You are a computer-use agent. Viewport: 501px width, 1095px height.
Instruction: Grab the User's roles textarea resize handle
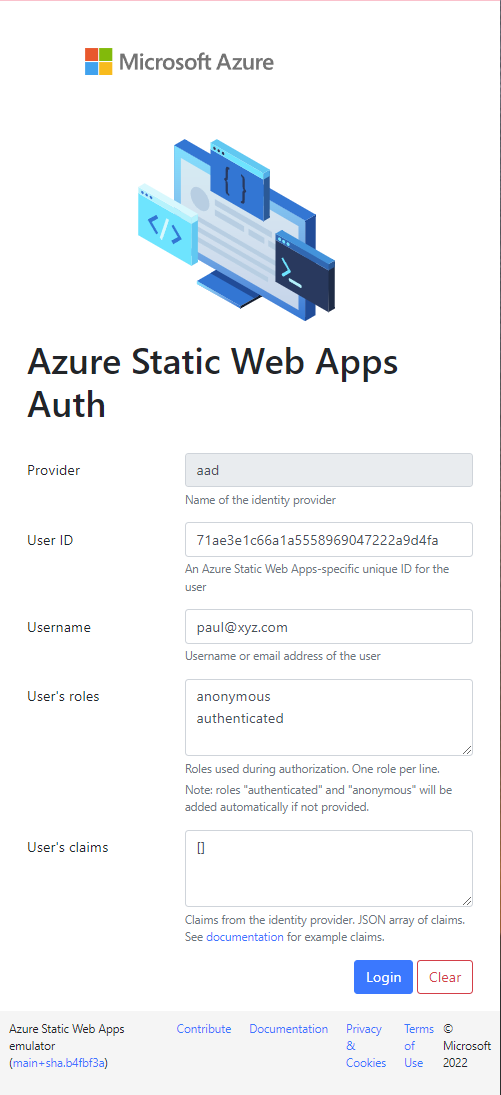[467, 749]
